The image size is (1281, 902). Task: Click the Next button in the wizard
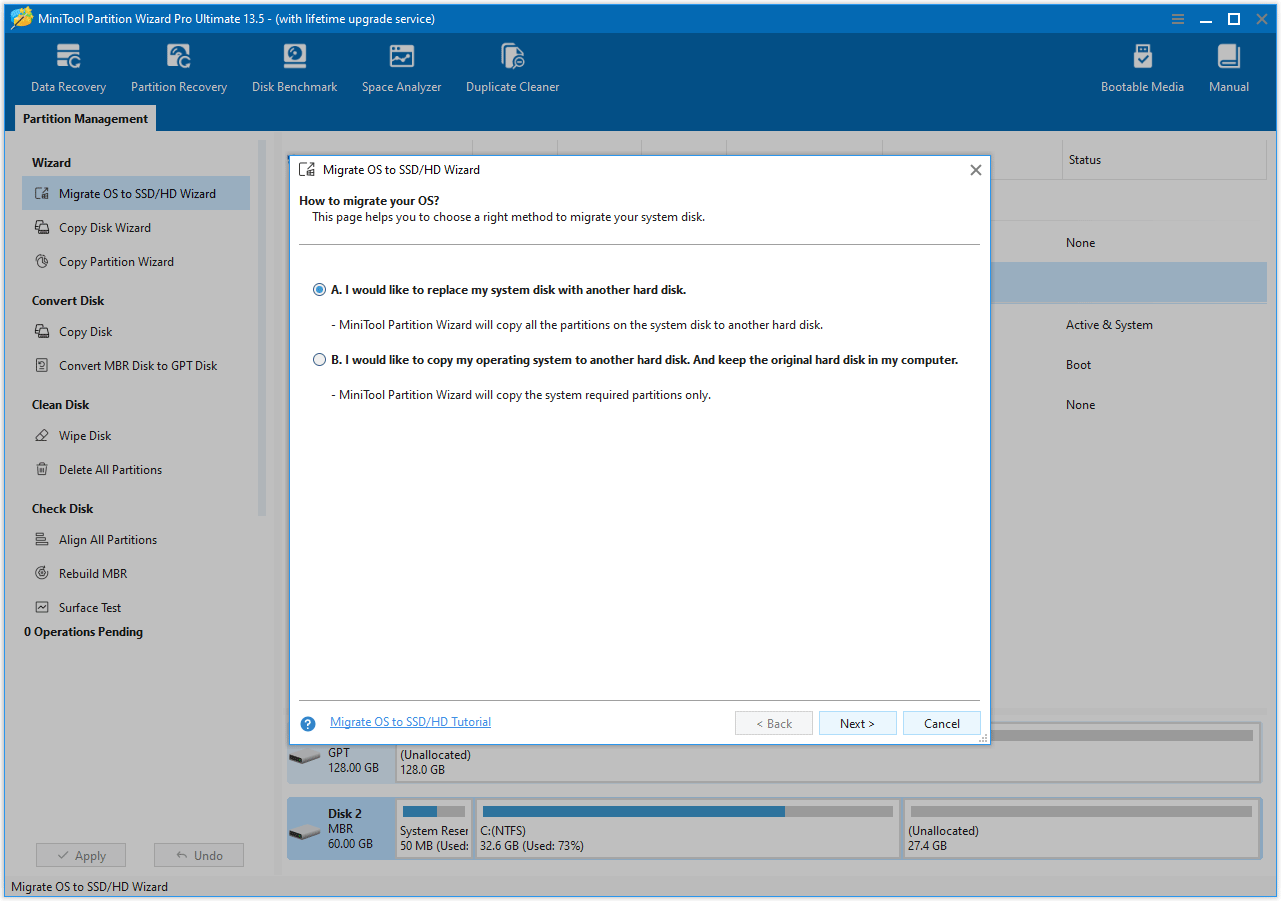click(x=857, y=723)
